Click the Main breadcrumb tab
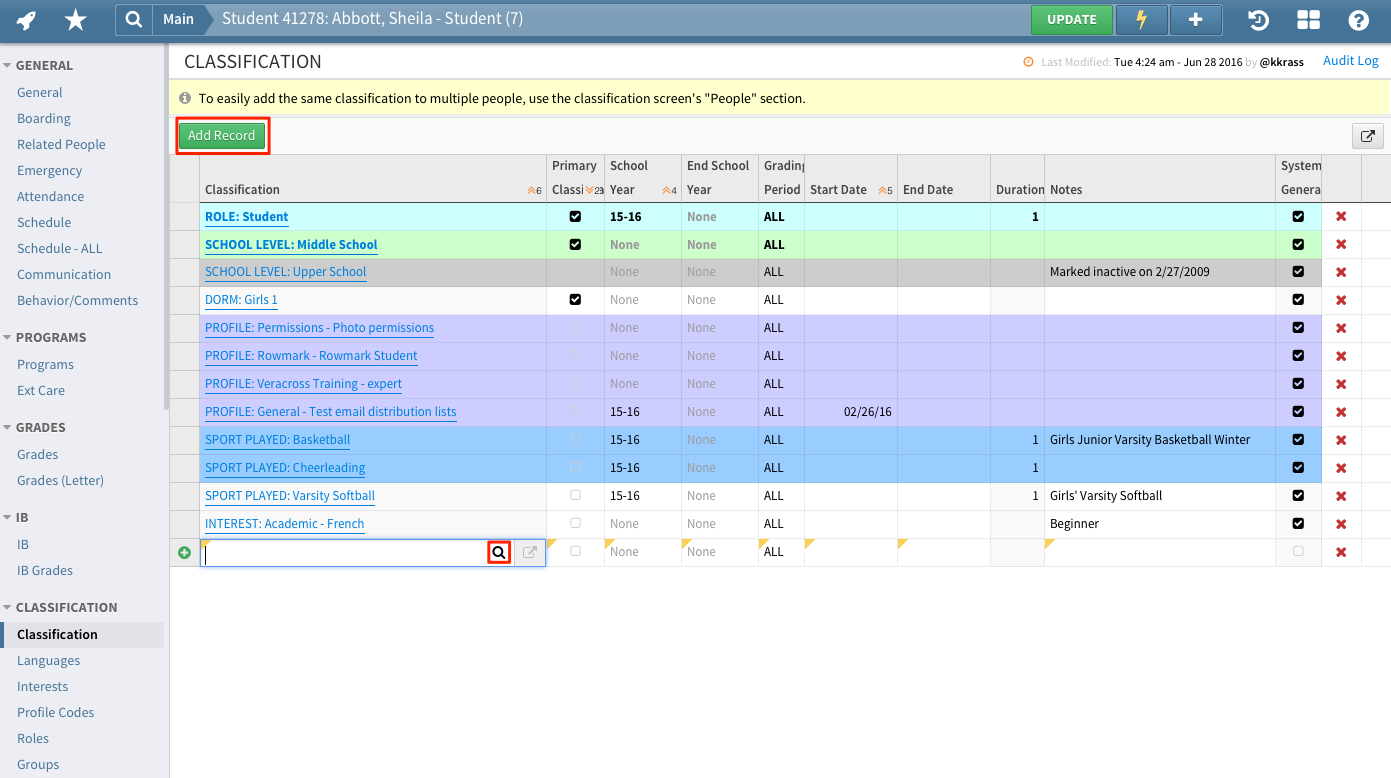This screenshot has width=1391, height=778. click(x=178, y=19)
